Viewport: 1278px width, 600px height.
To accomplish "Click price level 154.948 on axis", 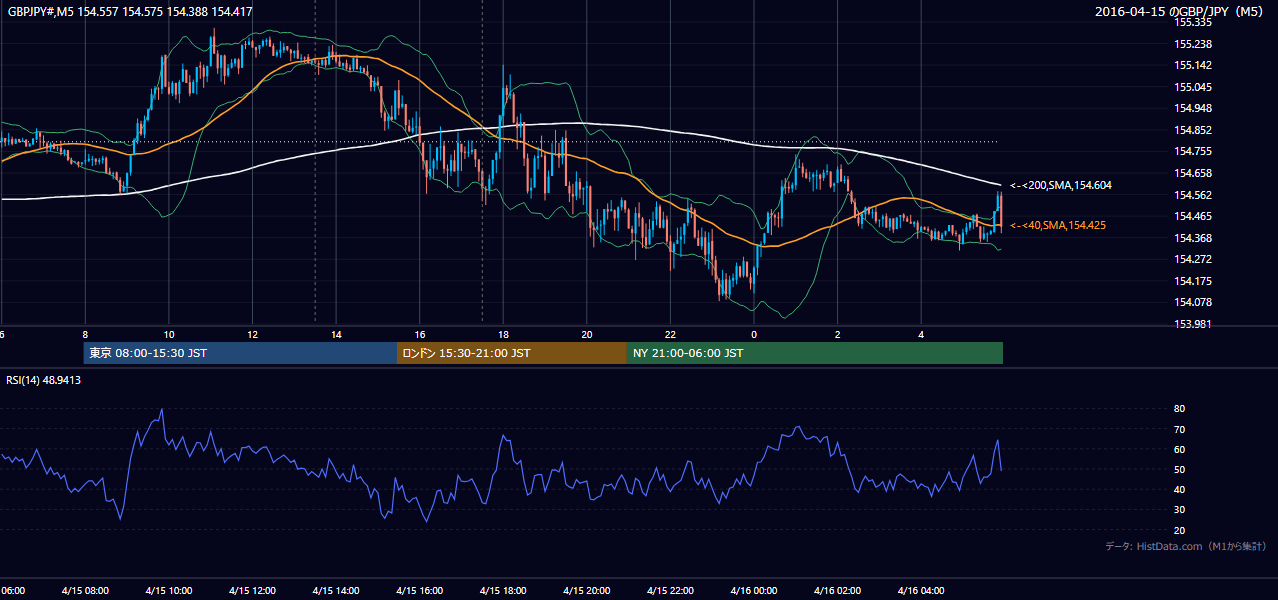I will tap(1193, 108).
